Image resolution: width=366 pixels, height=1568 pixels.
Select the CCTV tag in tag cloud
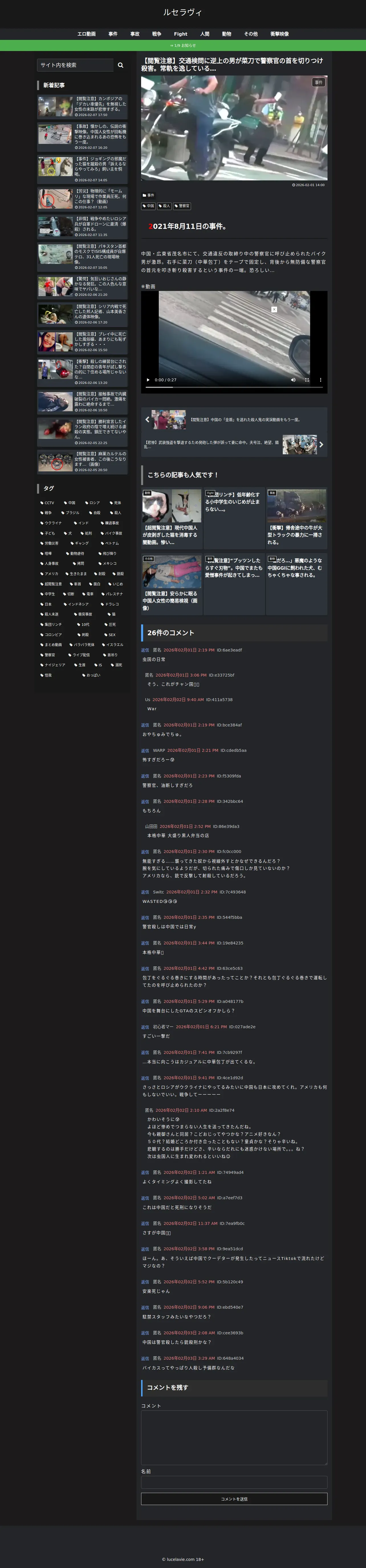click(x=48, y=503)
